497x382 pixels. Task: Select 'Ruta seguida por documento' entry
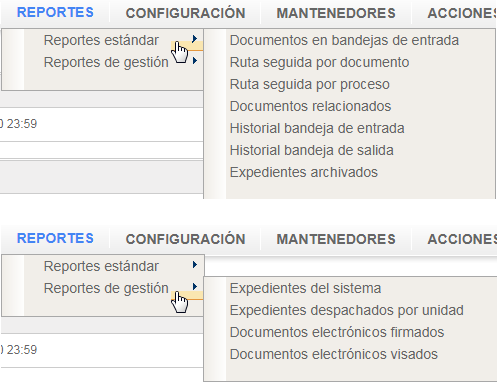[319, 62]
